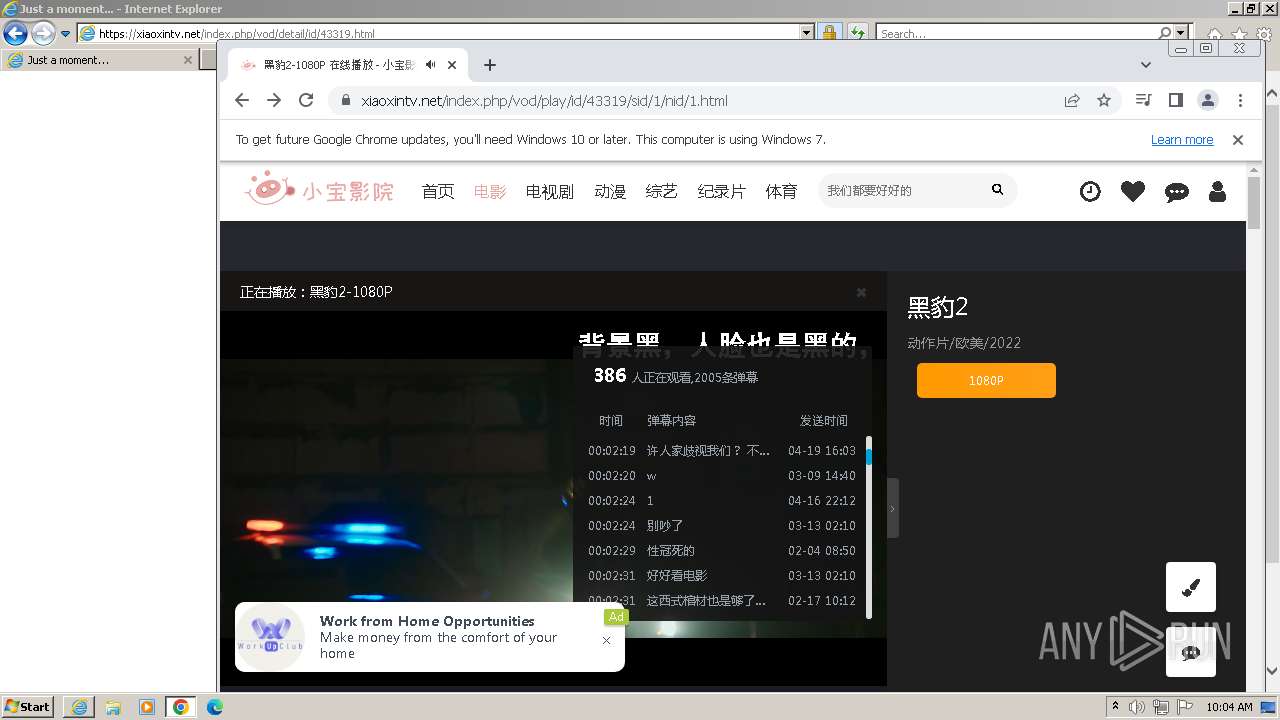Click the lock icon in Internet Explorer's address bar
The height and width of the screenshot is (720, 1280).
[x=829, y=33]
